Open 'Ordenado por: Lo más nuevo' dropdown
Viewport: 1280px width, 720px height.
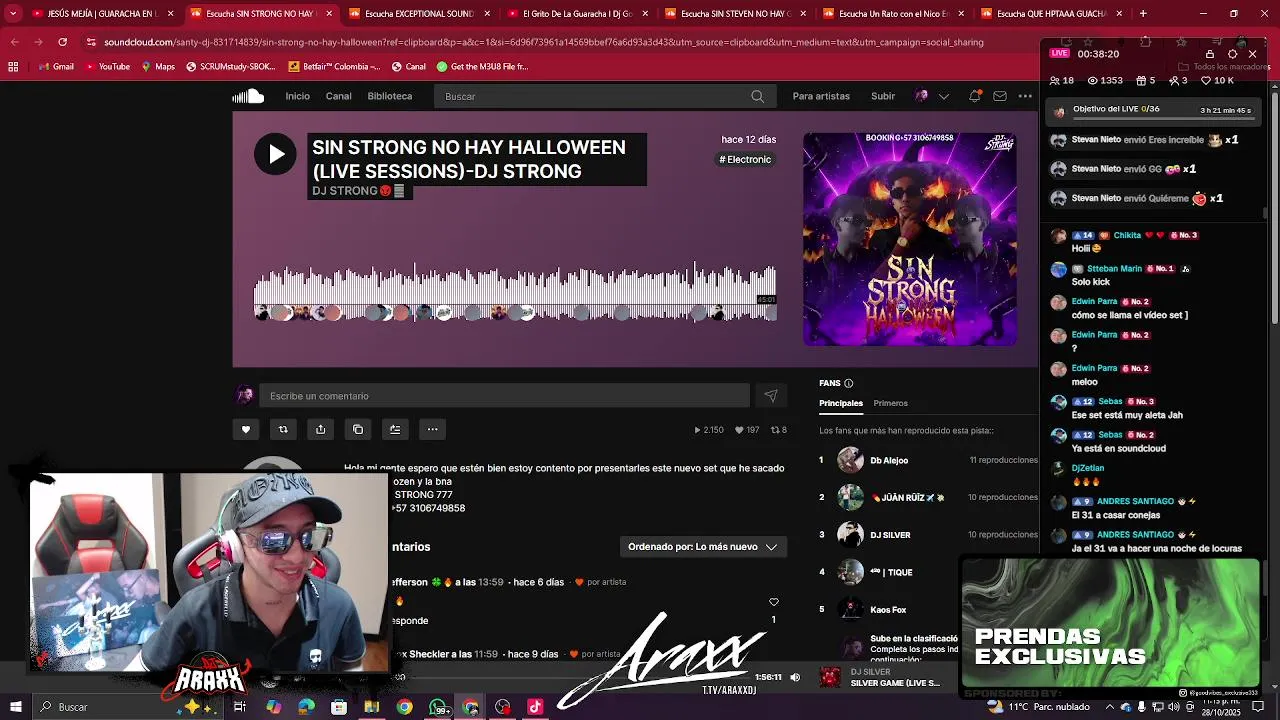tap(702, 547)
